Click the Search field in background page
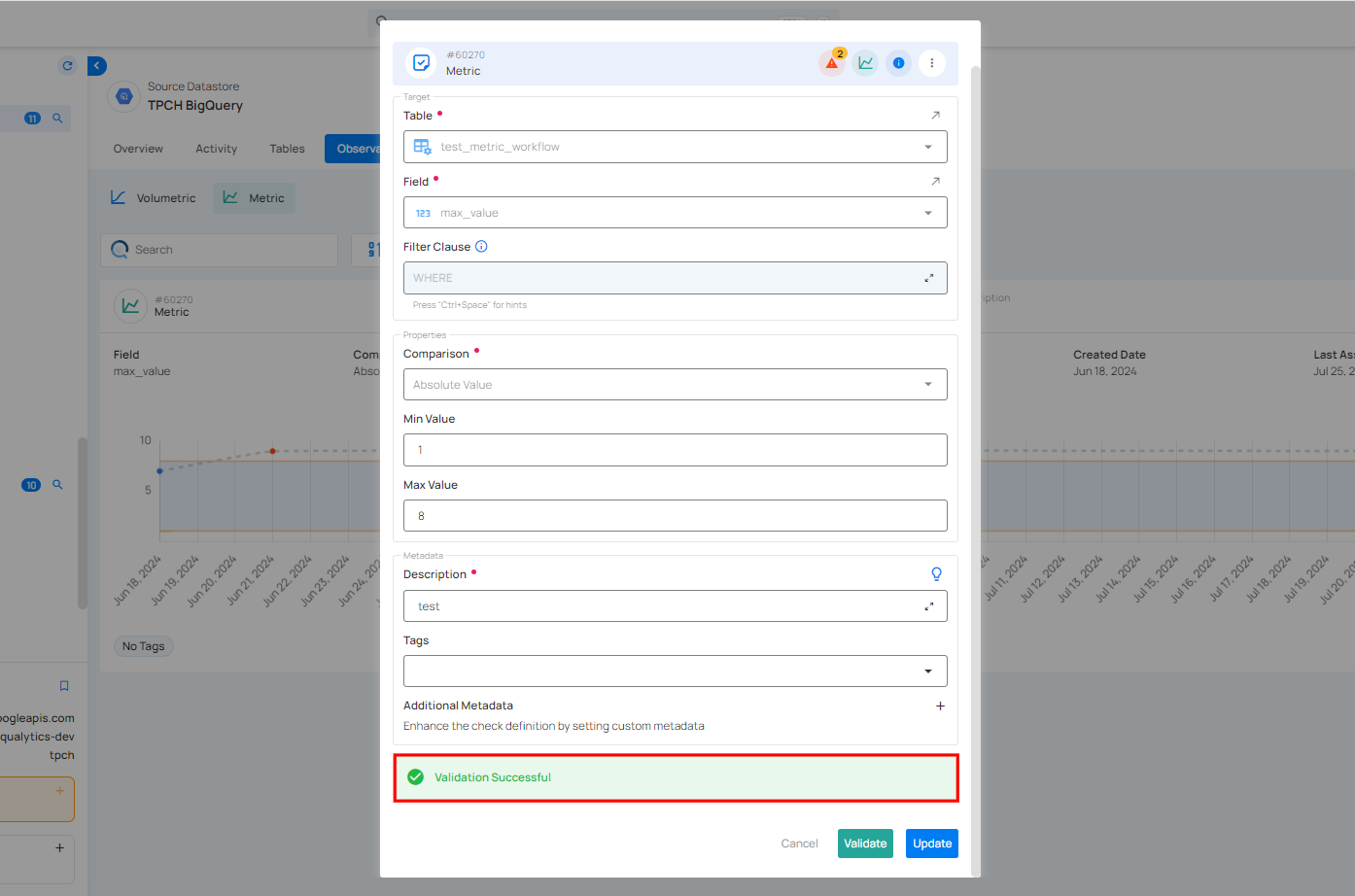 (220, 250)
